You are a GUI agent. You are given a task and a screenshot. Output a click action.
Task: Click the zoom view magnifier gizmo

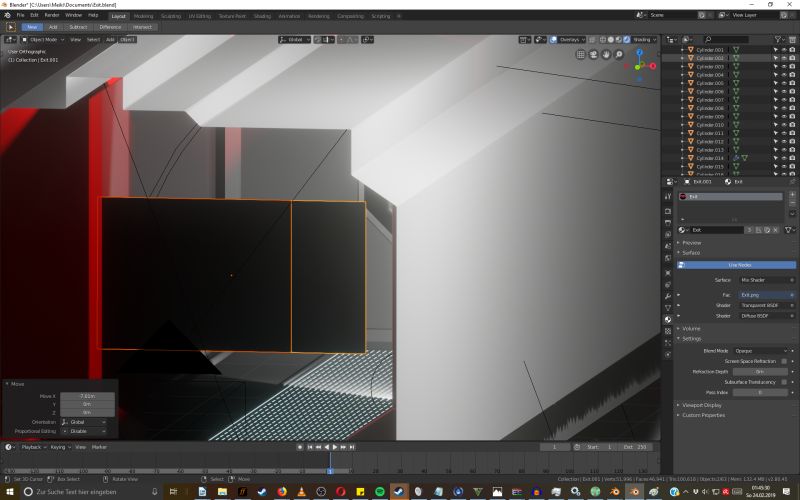point(619,55)
